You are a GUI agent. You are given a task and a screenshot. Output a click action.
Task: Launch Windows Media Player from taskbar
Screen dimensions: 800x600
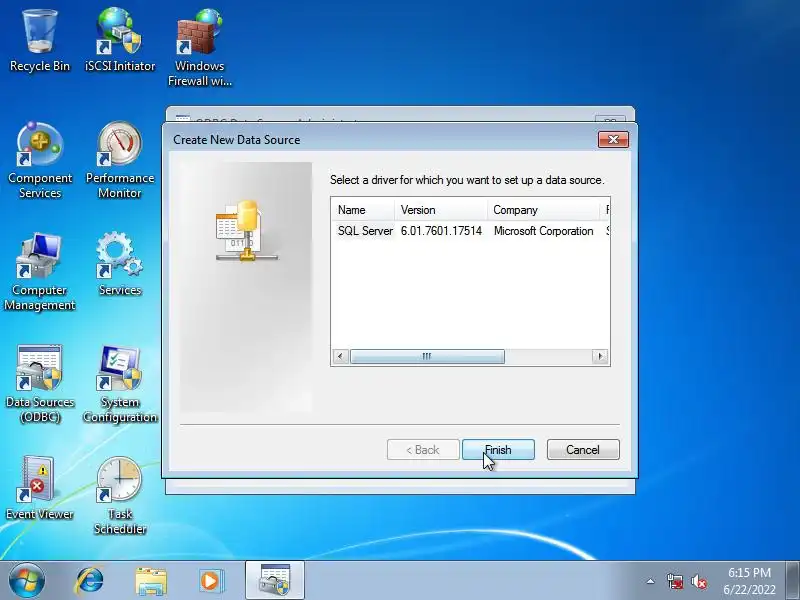click(x=210, y=581)
